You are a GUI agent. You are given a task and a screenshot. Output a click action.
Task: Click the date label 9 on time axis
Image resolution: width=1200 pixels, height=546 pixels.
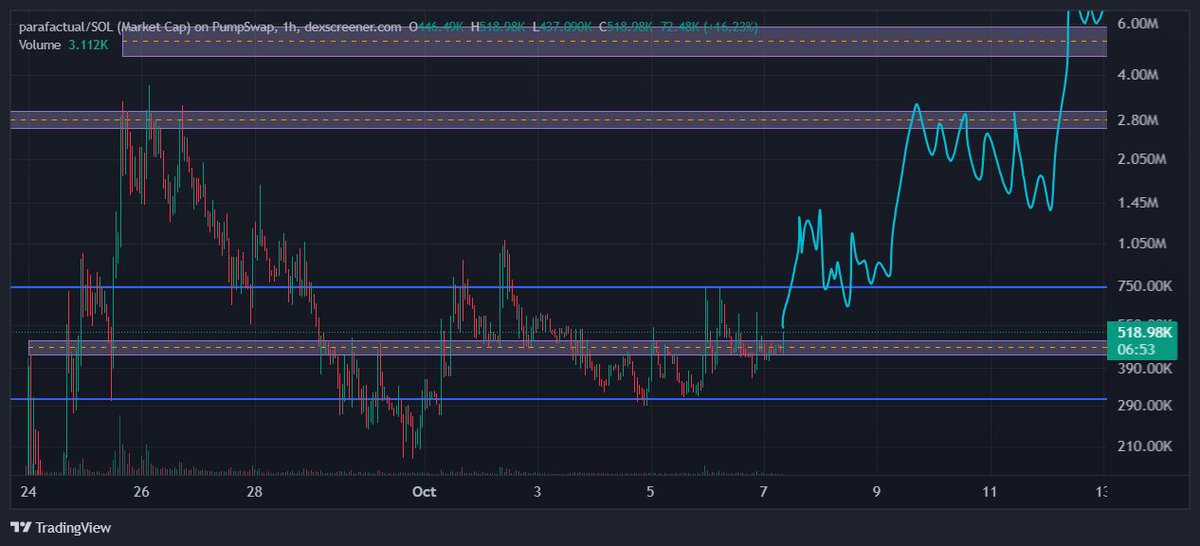[877, 492]
